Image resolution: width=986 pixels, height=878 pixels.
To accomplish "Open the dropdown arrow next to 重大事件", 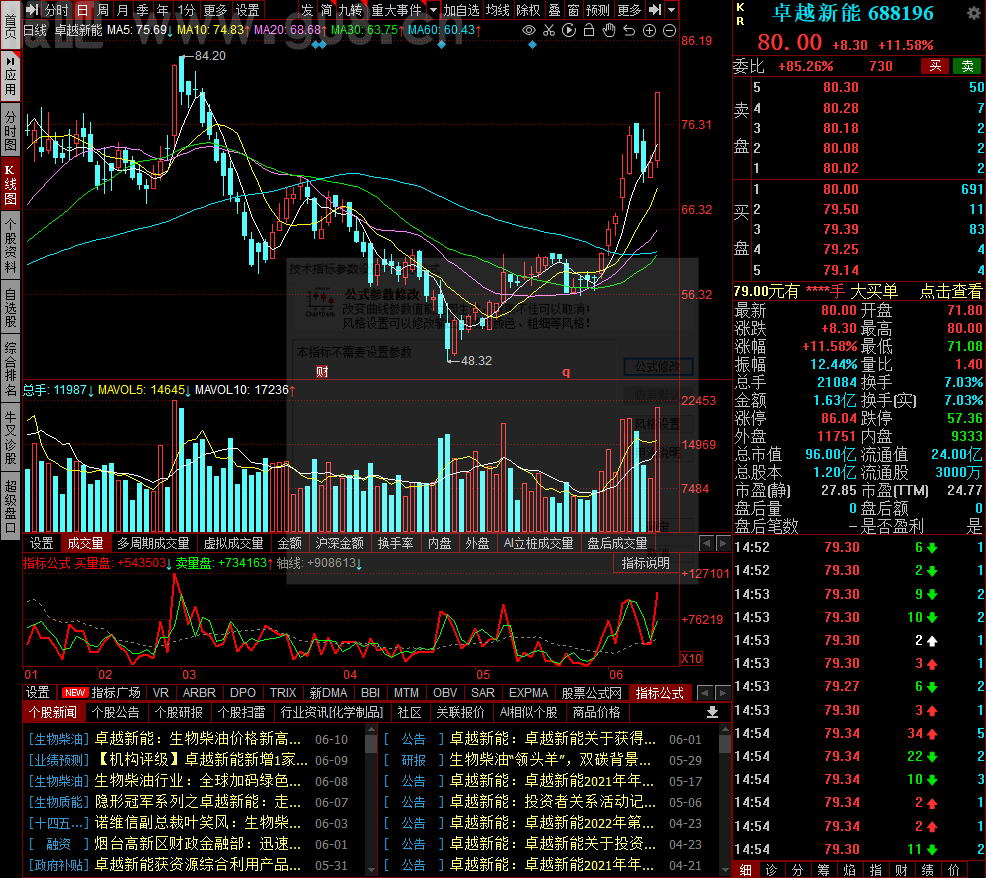I will tap(433, 10).
